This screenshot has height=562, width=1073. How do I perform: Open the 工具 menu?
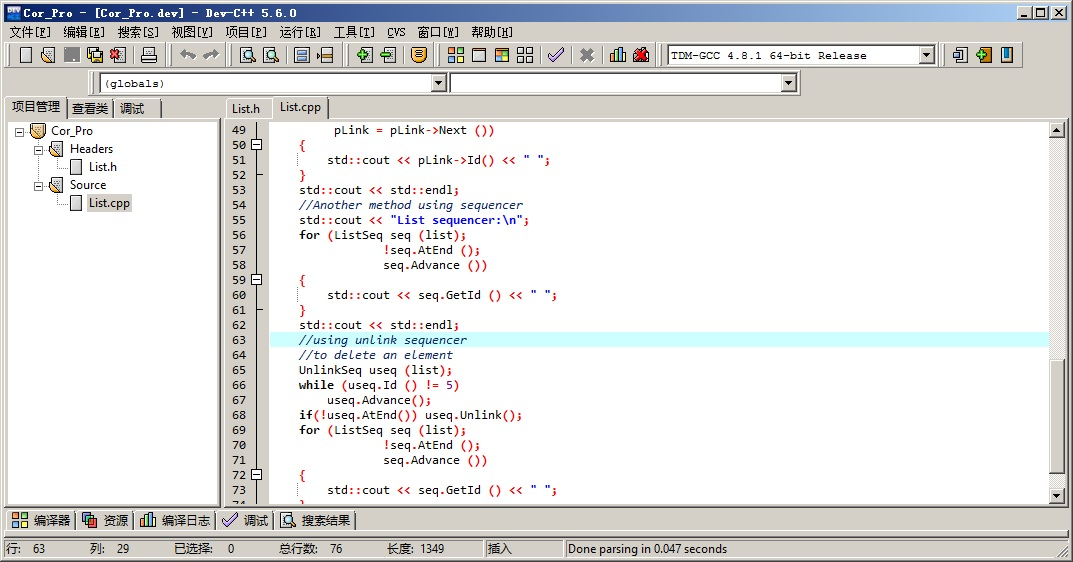point(354,32)
